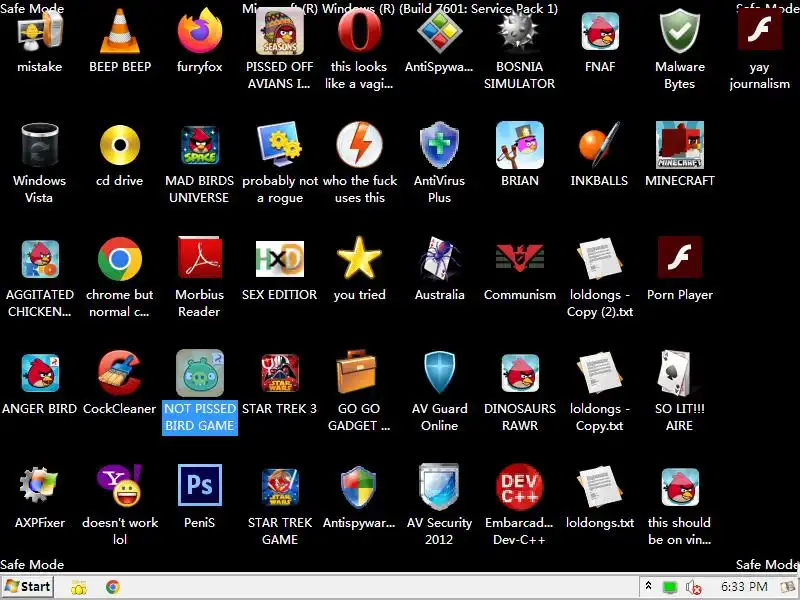Click the lightning bolt 'who the fuck uses this' icon
Screen dimensions: 800x600
(360, 144)
